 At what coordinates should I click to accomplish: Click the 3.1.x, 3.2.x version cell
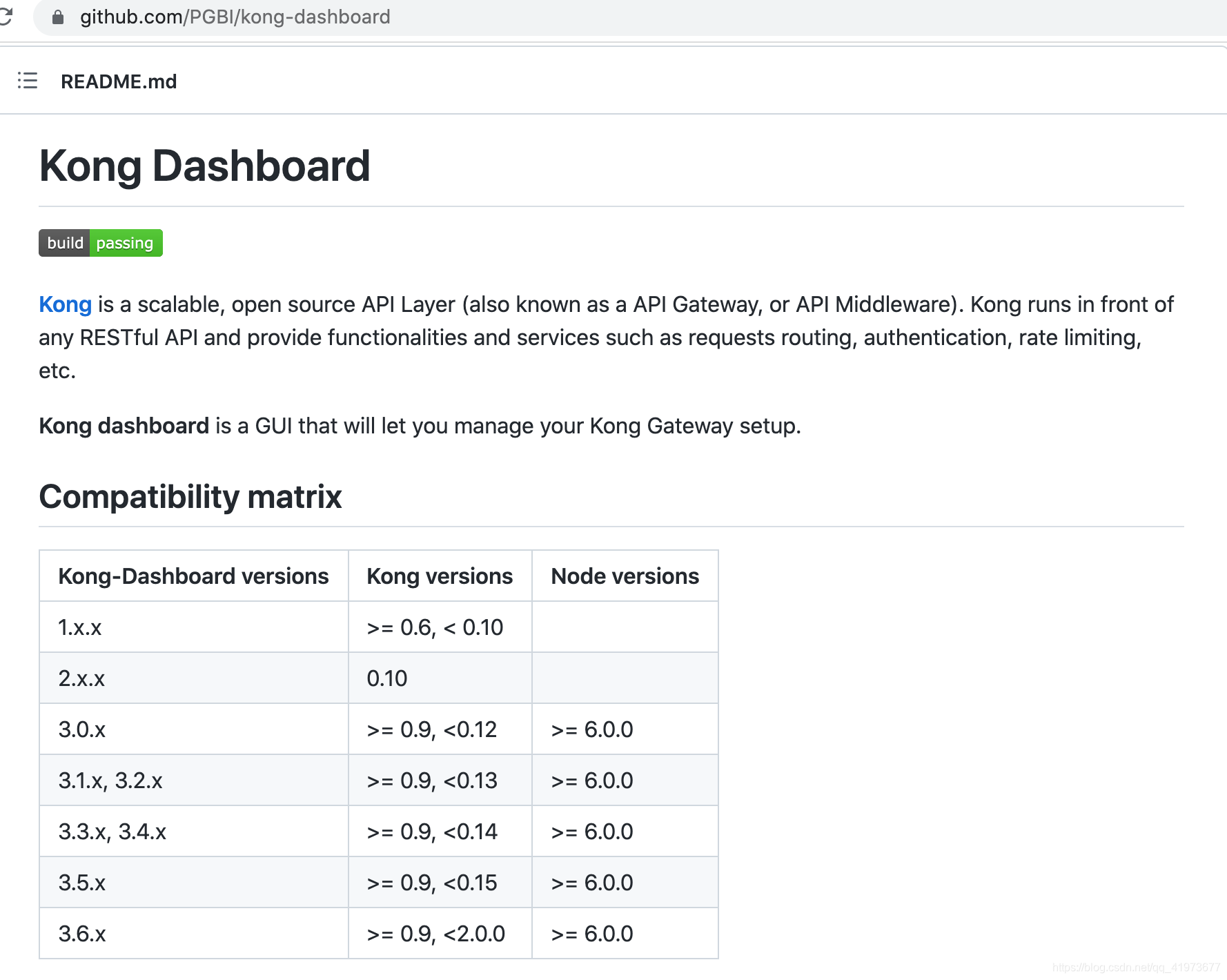(110, 781)
